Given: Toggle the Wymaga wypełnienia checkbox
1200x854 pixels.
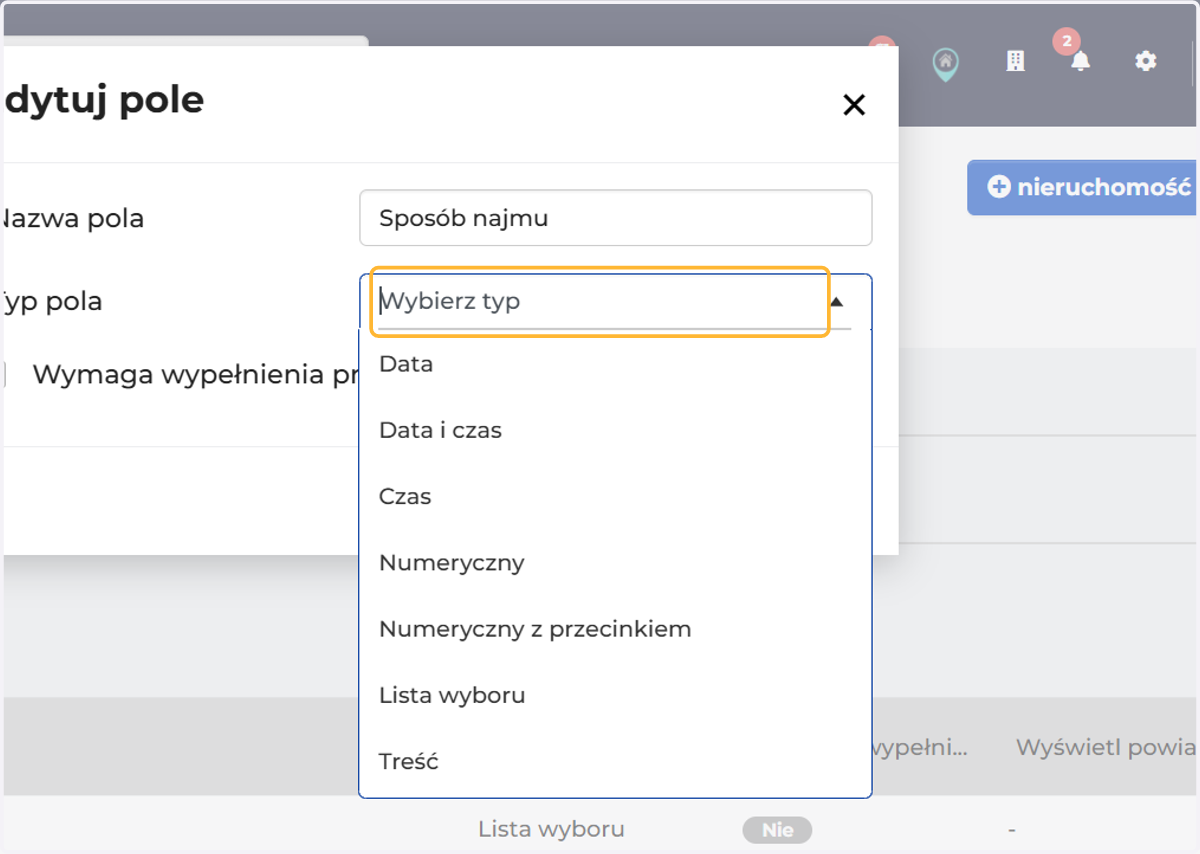Looking at the screenshot, I should pos(3,375).
